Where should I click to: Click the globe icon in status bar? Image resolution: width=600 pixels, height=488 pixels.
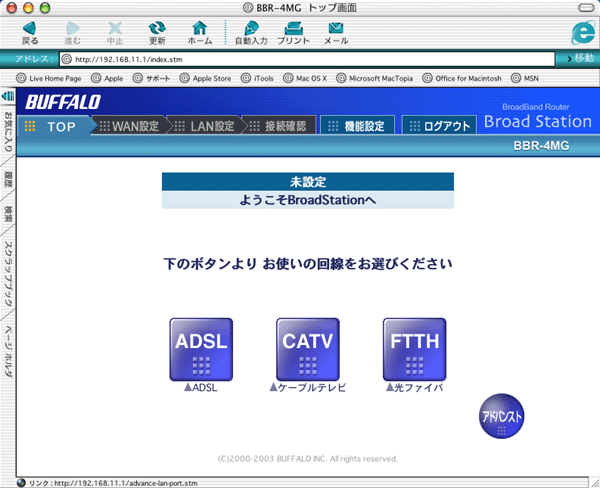21,483
